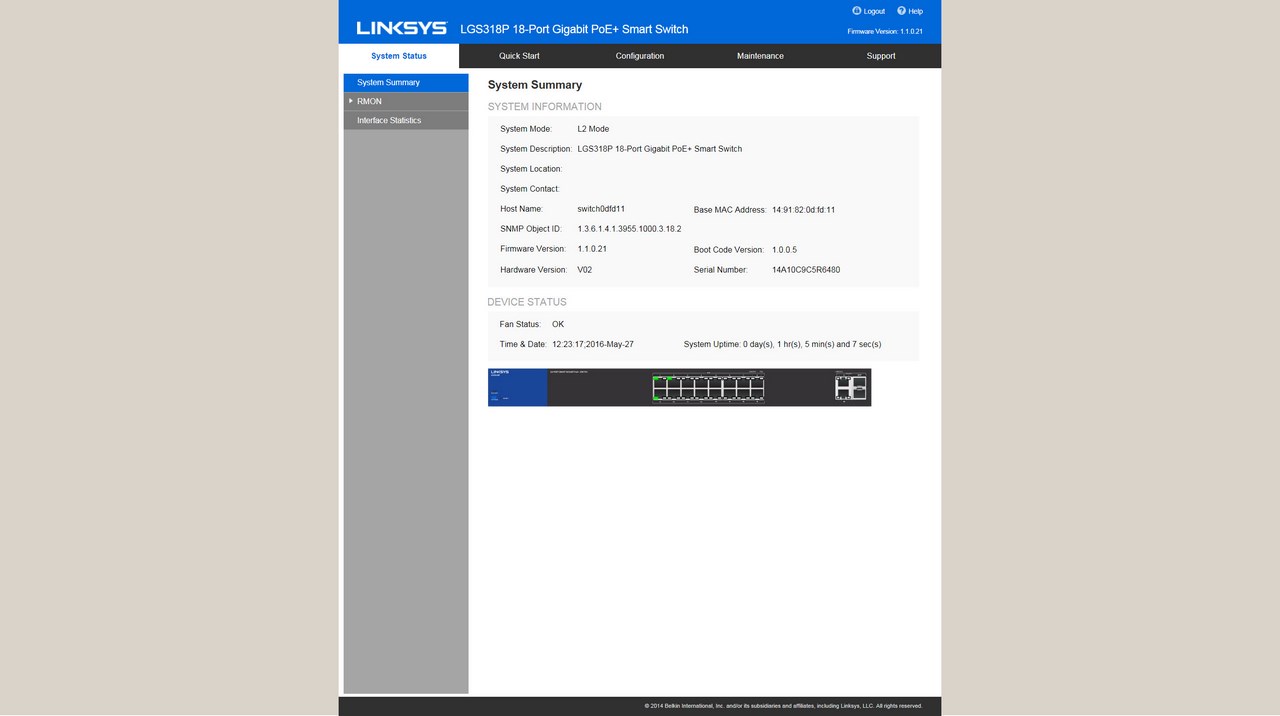Select the Base MAC Address value 14:91:82:0d:fd:11
The width and height of the screenshot is (1280, 716).
[803, 210]
